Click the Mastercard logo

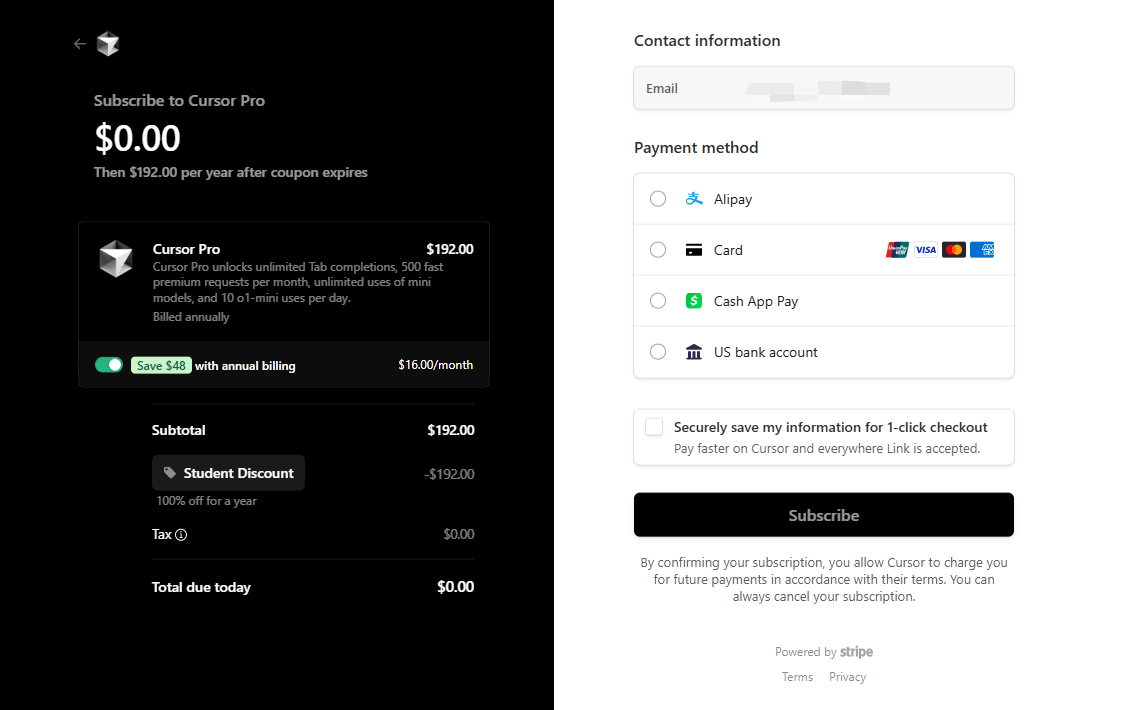pyautogui.click(x=954, y=250)
